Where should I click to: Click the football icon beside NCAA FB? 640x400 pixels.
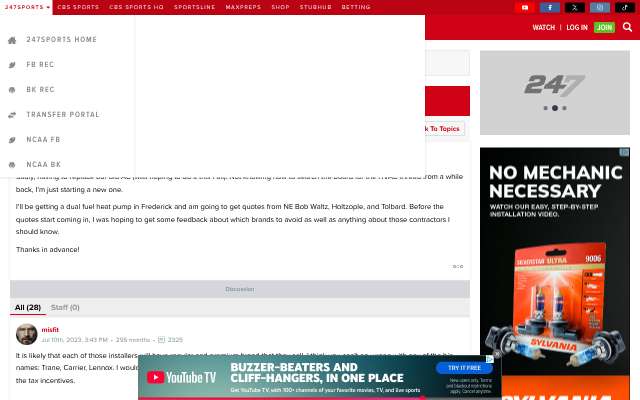click(x=12, y=140)
